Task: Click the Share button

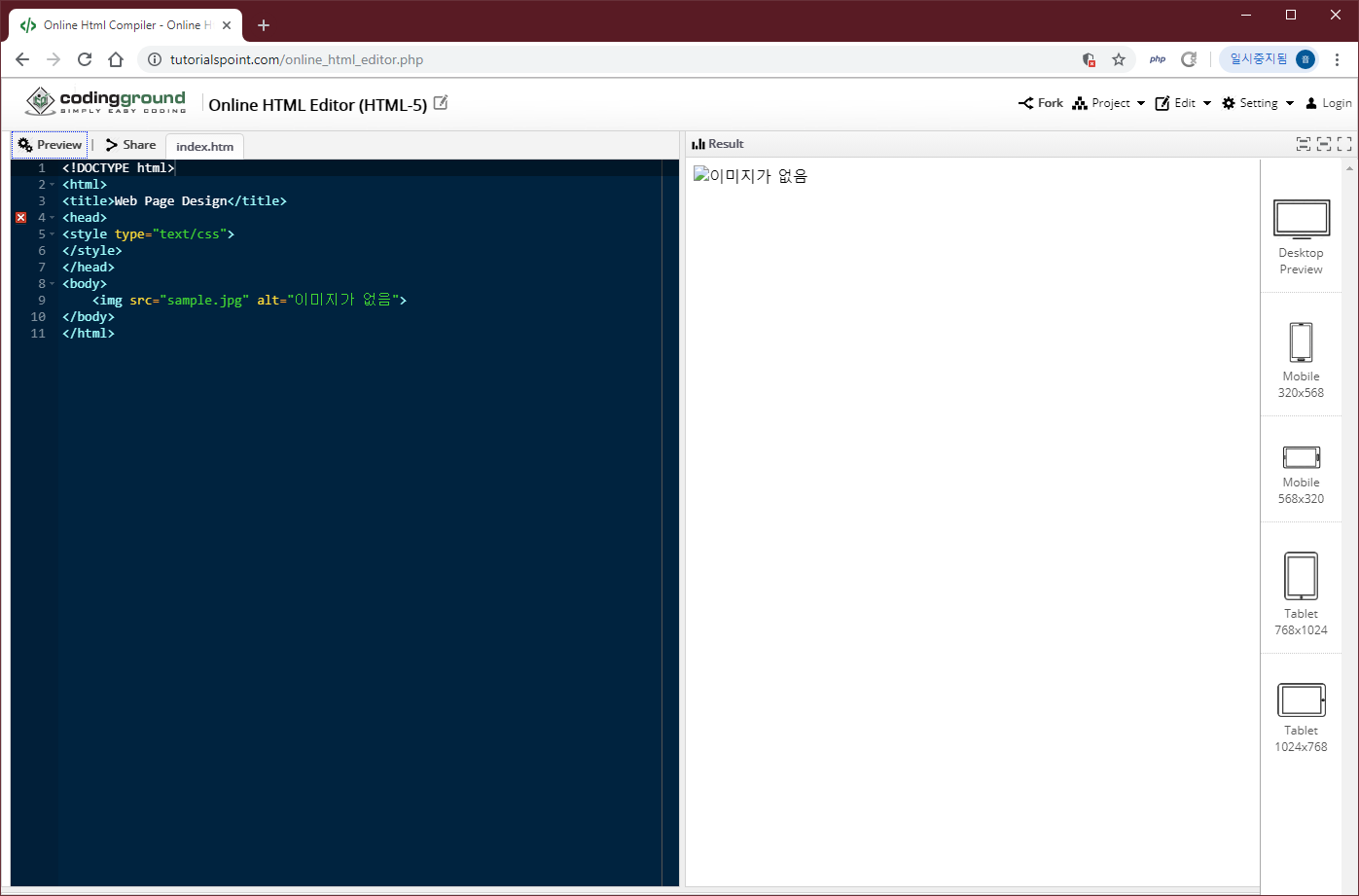Action: [x=130, y=145]
